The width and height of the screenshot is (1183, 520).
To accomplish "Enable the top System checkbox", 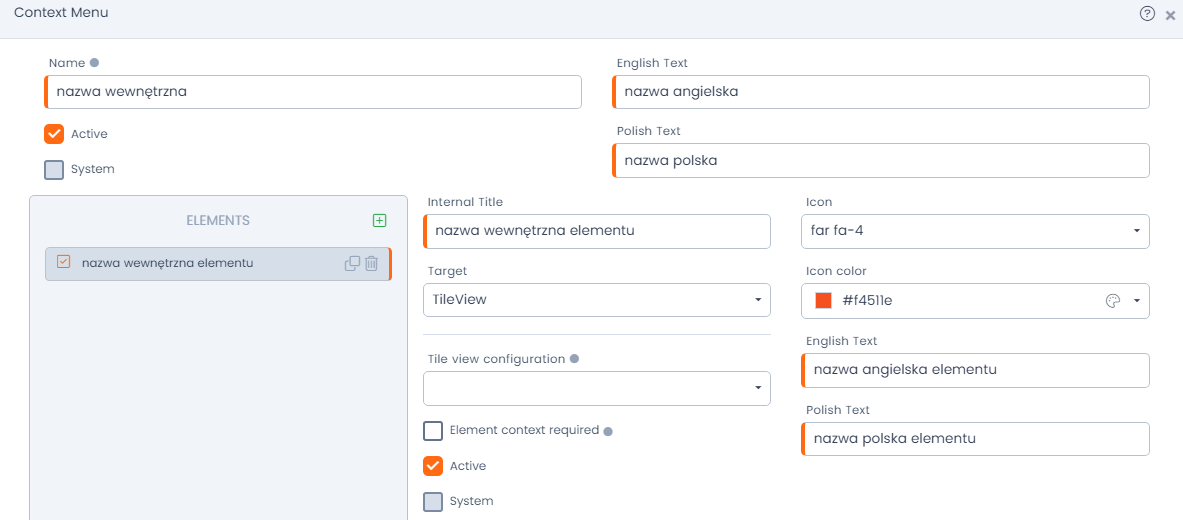I will point(54,169).
